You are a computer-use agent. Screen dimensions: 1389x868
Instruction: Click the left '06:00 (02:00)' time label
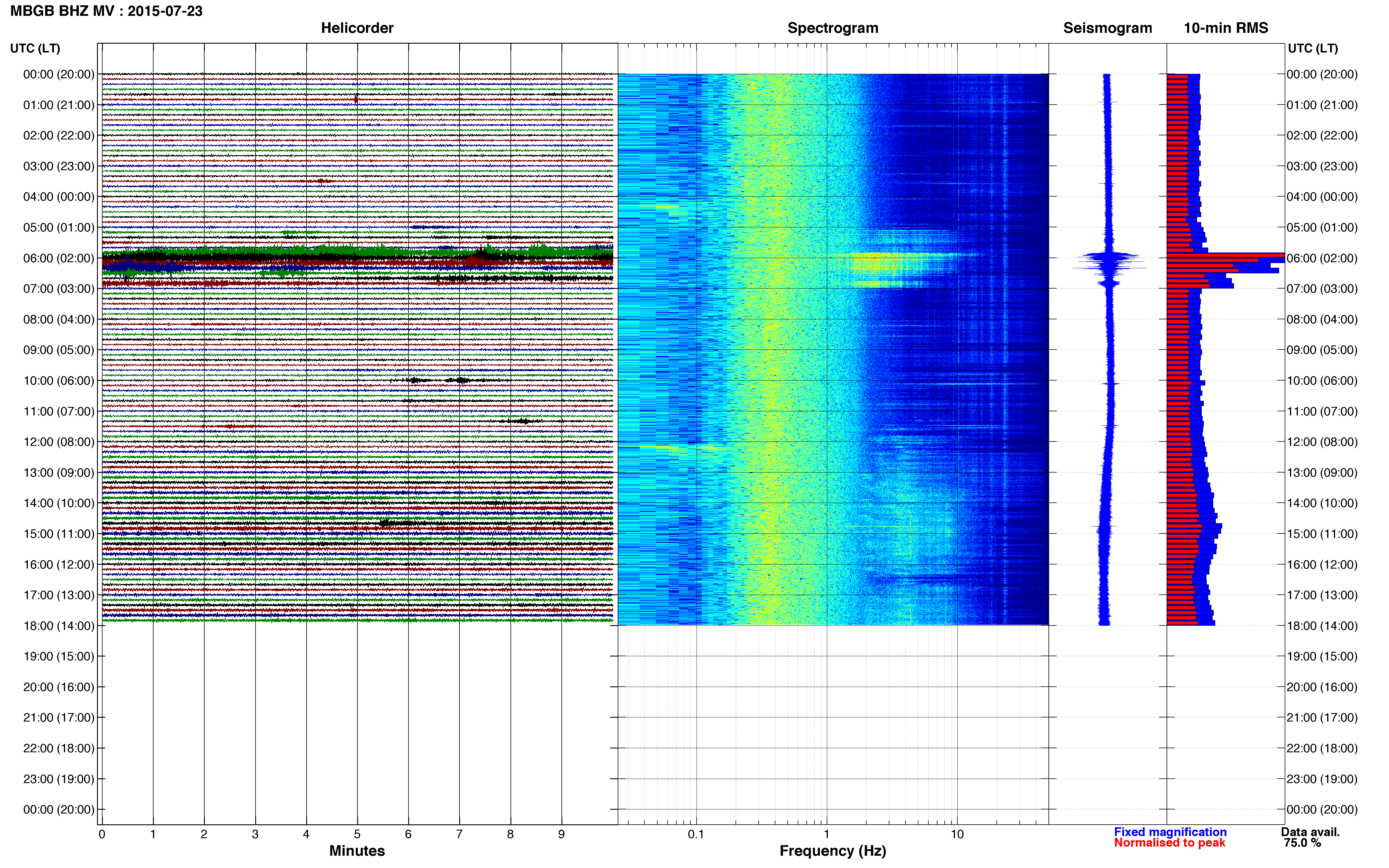(59, 258)
